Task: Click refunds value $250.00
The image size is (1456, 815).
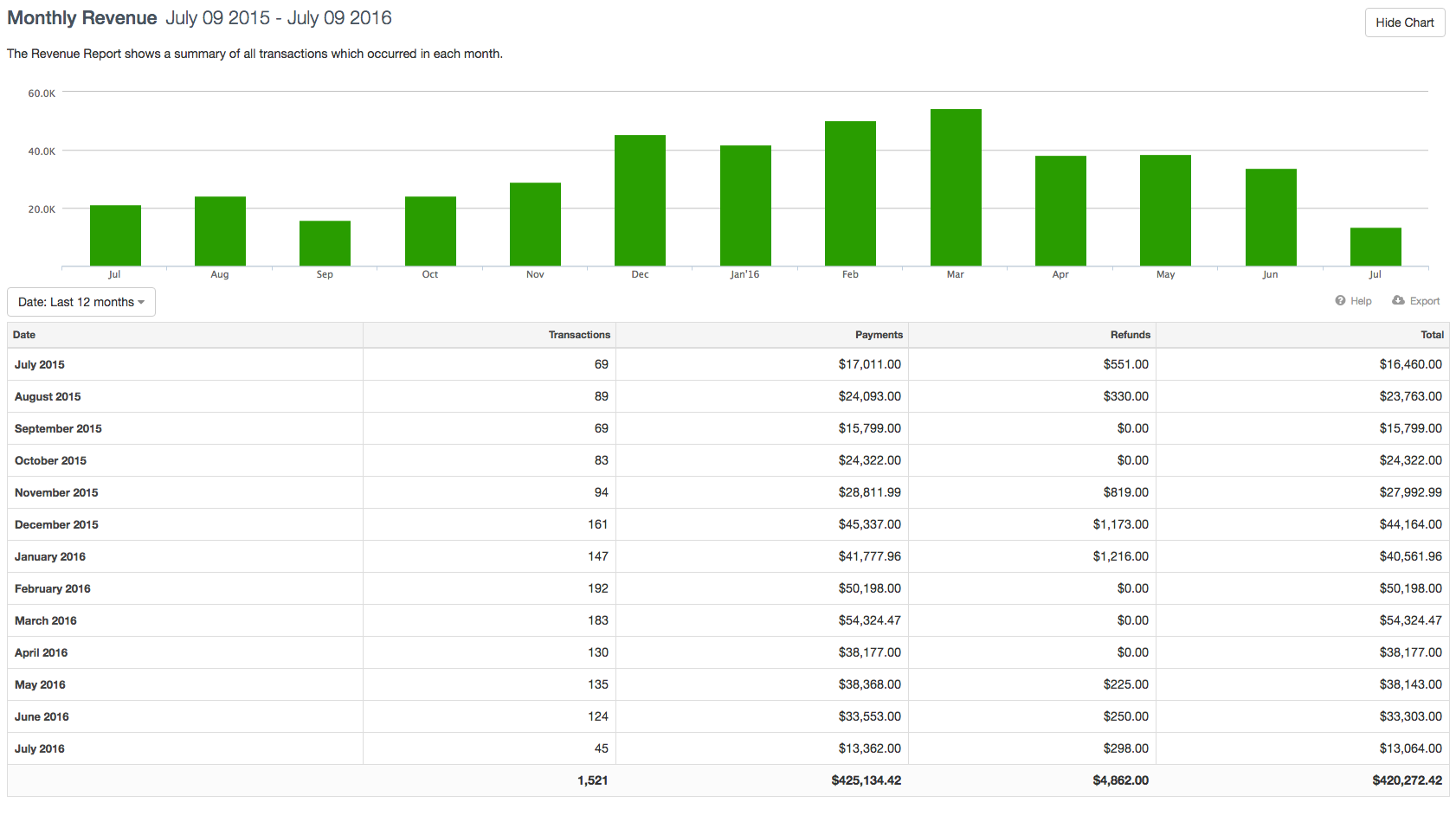Action: pyautogui.click(x=1125, y=716)
